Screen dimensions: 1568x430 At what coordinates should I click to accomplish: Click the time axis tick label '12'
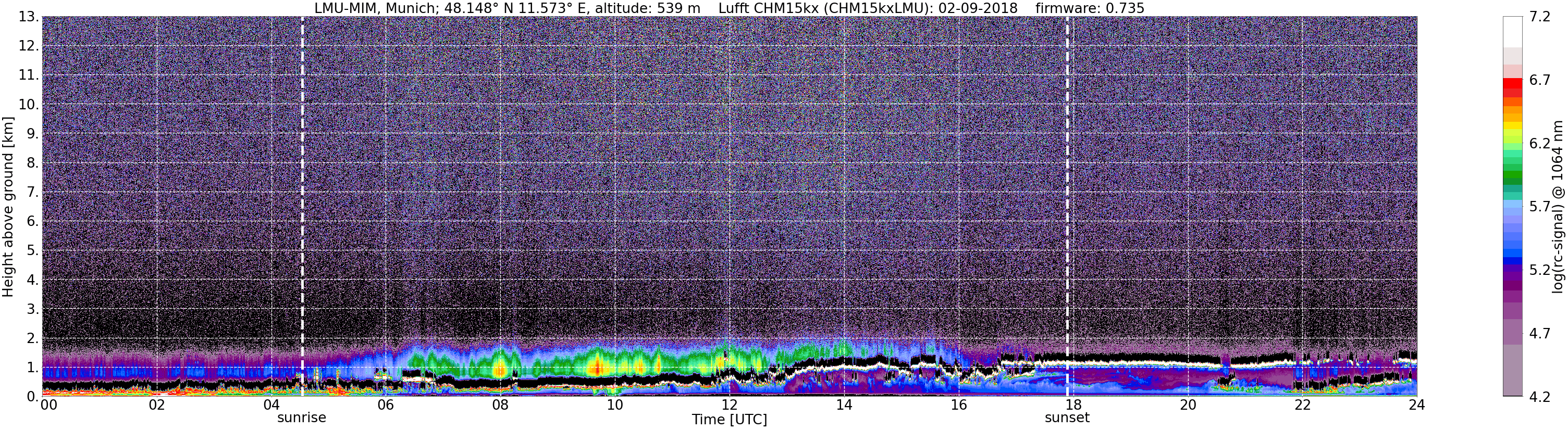click(729, 405)
